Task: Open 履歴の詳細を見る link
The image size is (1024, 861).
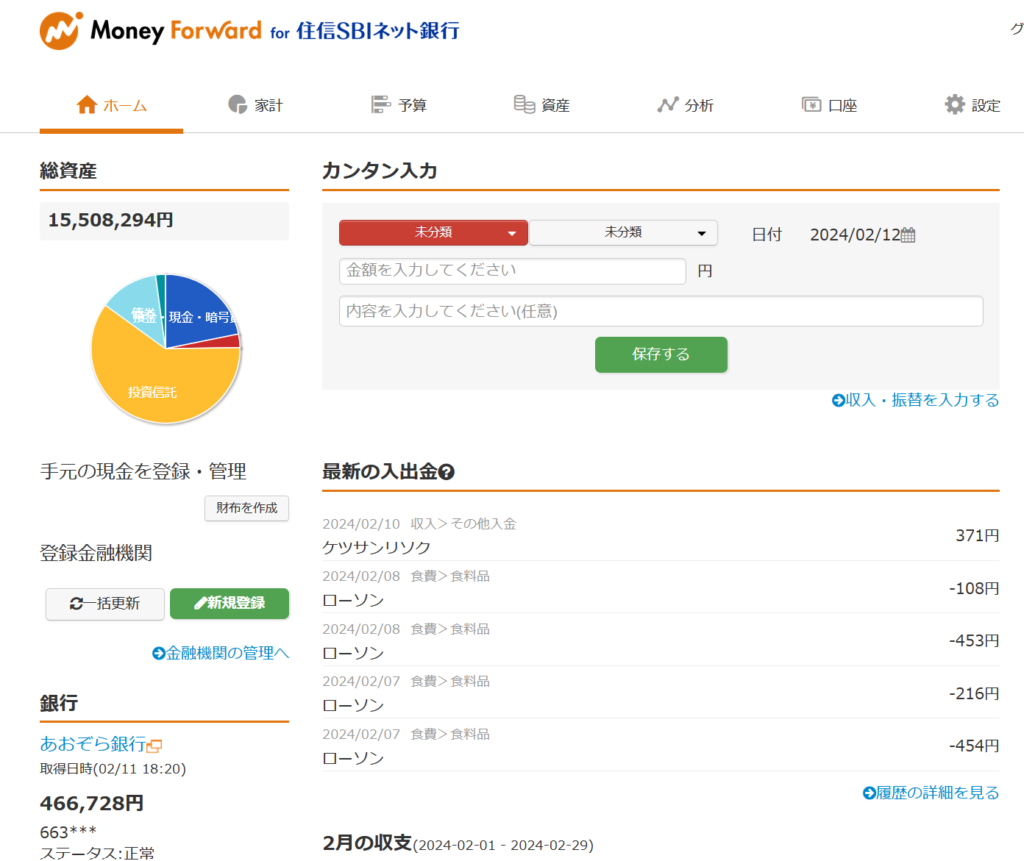Action: (x=930, y=791)
